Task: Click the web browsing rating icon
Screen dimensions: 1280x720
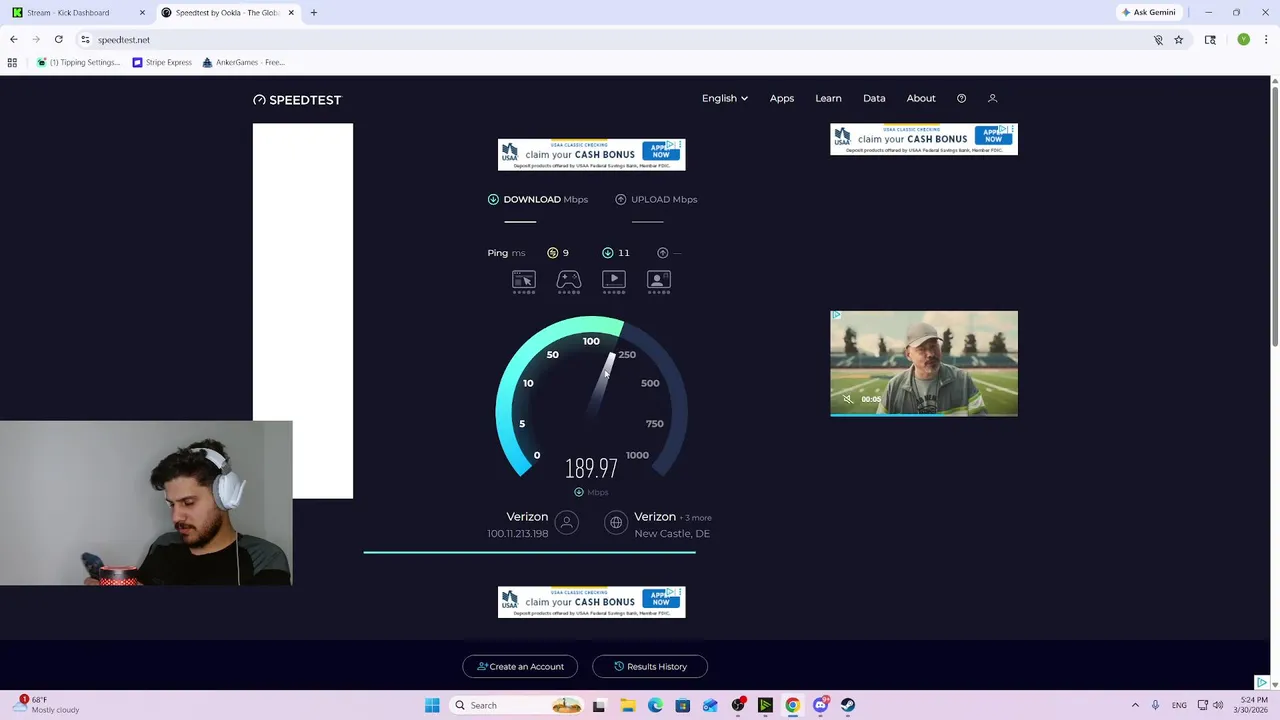Action: (524, 282)
